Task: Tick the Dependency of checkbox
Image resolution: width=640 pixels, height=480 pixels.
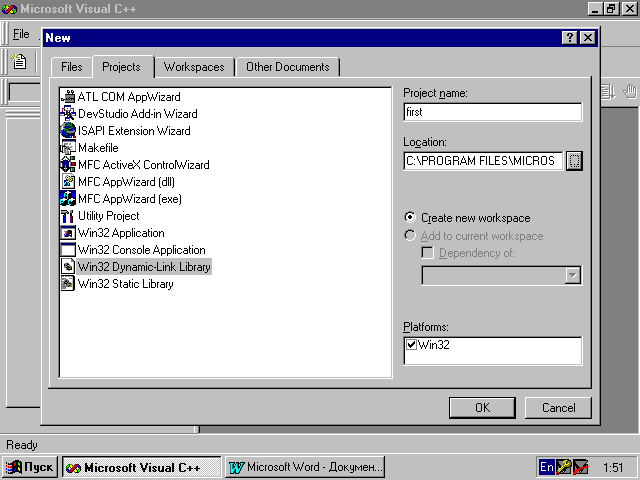Action: [x=427, y=253]
